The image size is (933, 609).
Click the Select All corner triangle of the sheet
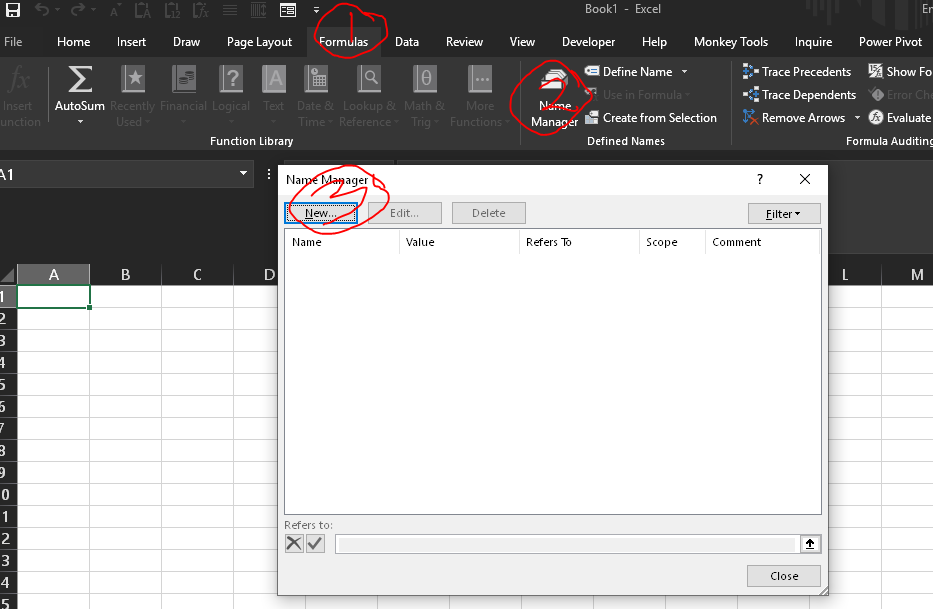[x=8, y=274]
